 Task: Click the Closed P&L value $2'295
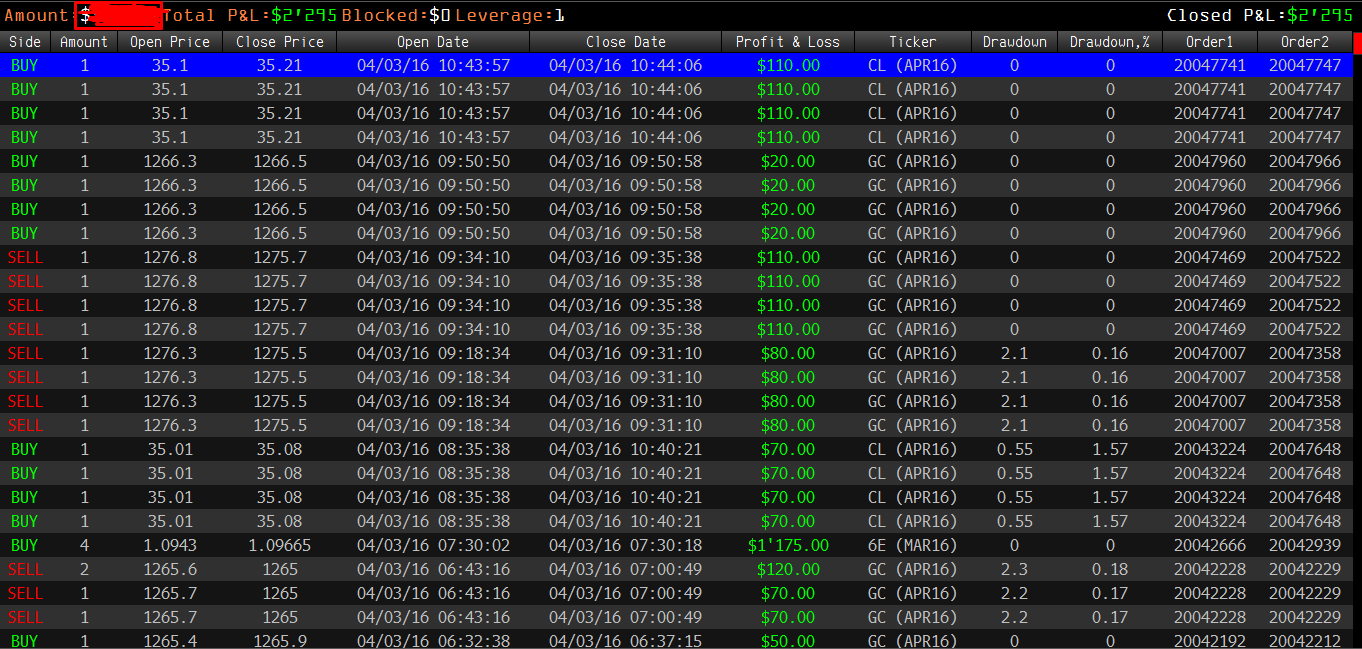pyautogui.click(x=1320, y=15)
